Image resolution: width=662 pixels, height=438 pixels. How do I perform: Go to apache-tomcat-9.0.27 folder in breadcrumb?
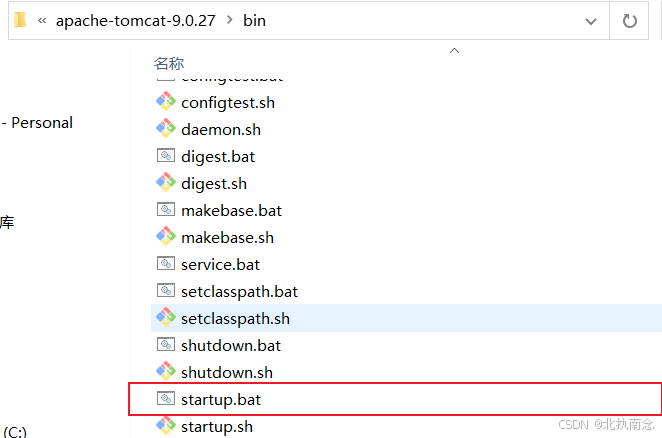[x=136, y=21]
